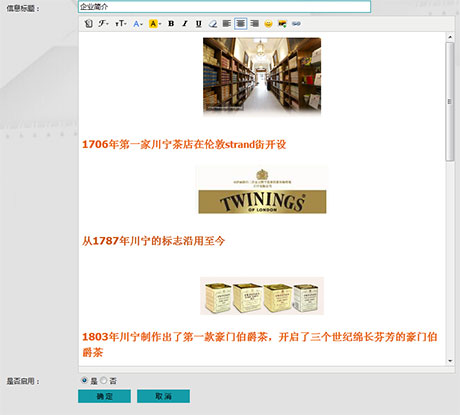Click the paragraph starting with 1803年川宁制作

[x=260, y=344]
